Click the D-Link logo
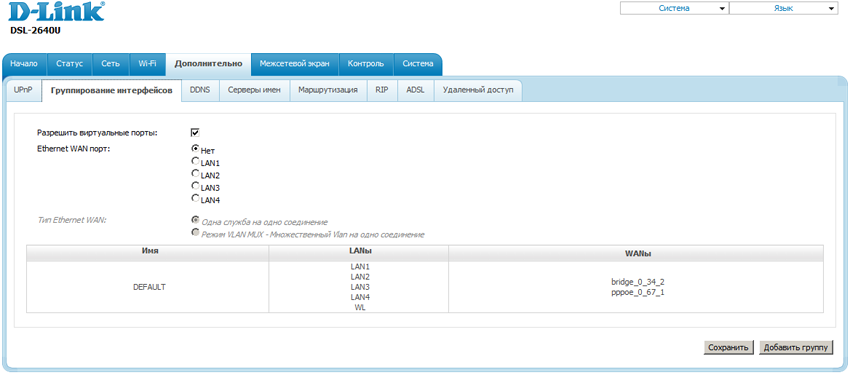Viewport: 850px width, 375px height. 57,12
